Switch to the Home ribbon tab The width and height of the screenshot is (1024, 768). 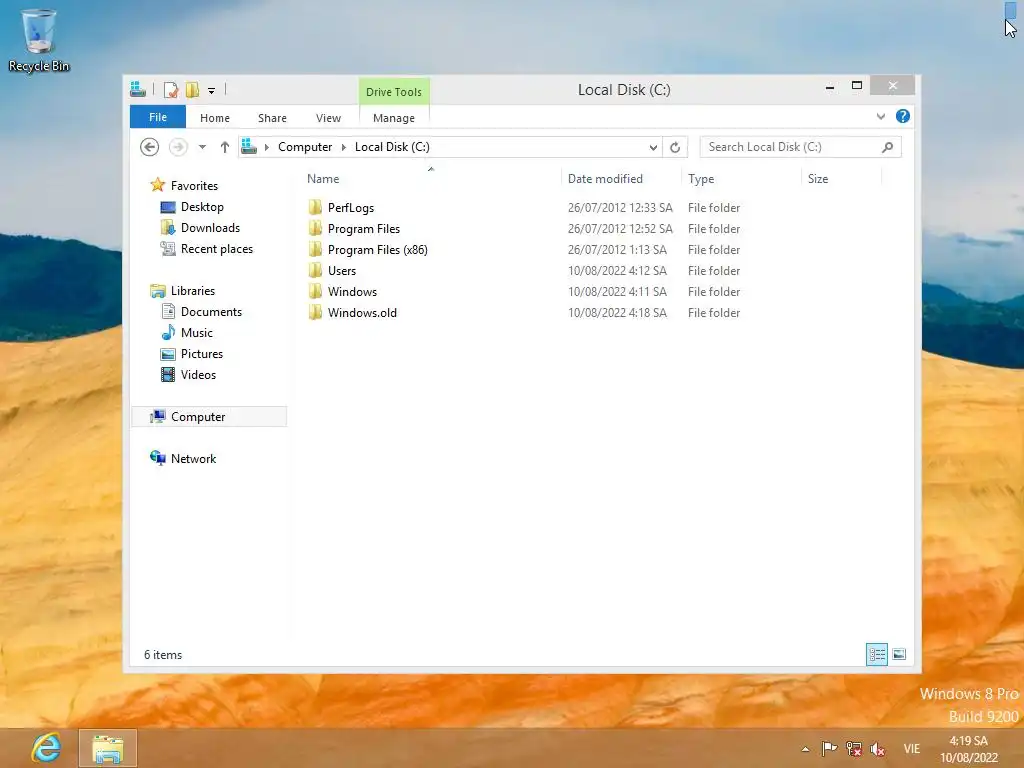215,118
